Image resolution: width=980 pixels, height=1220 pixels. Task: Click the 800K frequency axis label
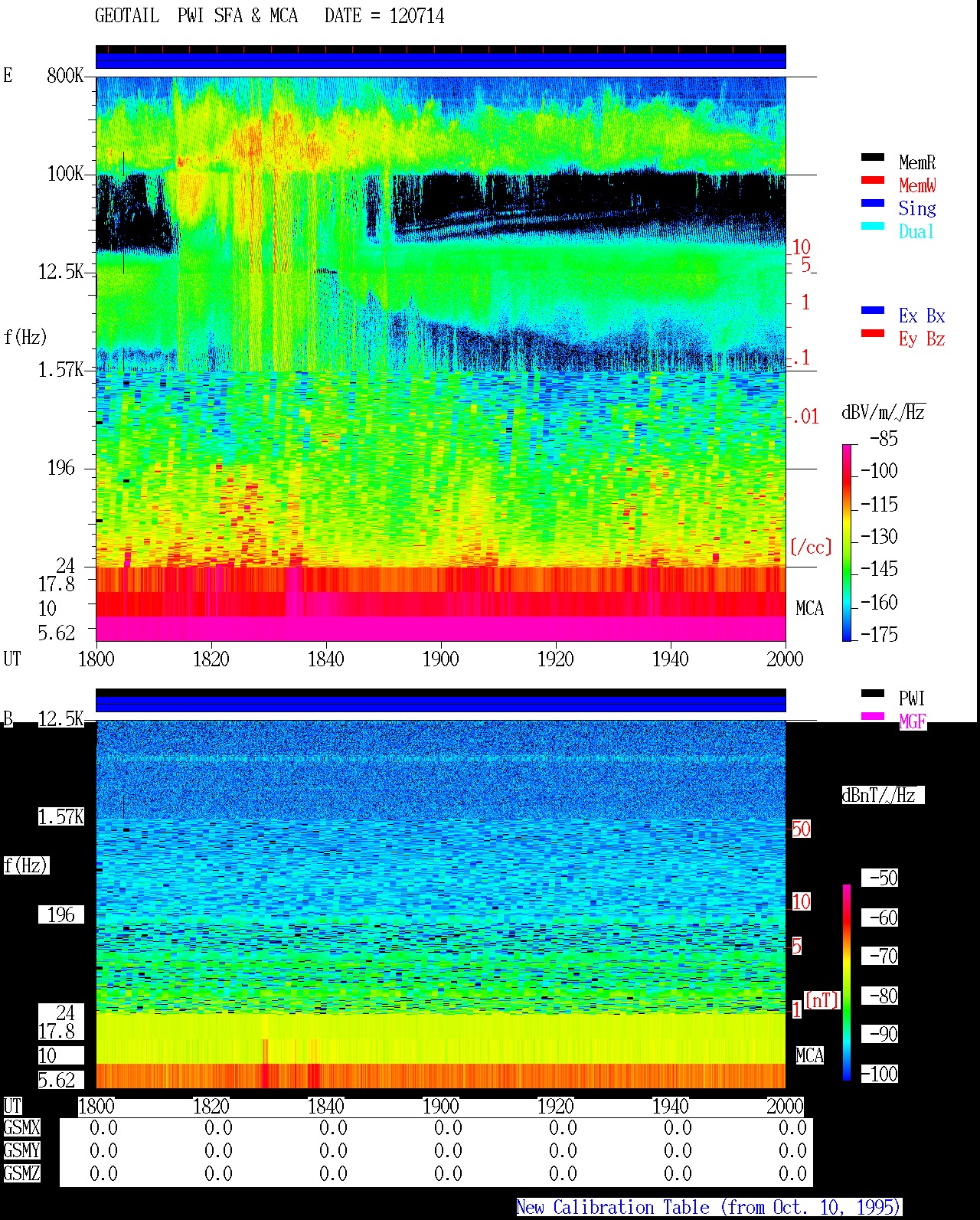[65, 75]
